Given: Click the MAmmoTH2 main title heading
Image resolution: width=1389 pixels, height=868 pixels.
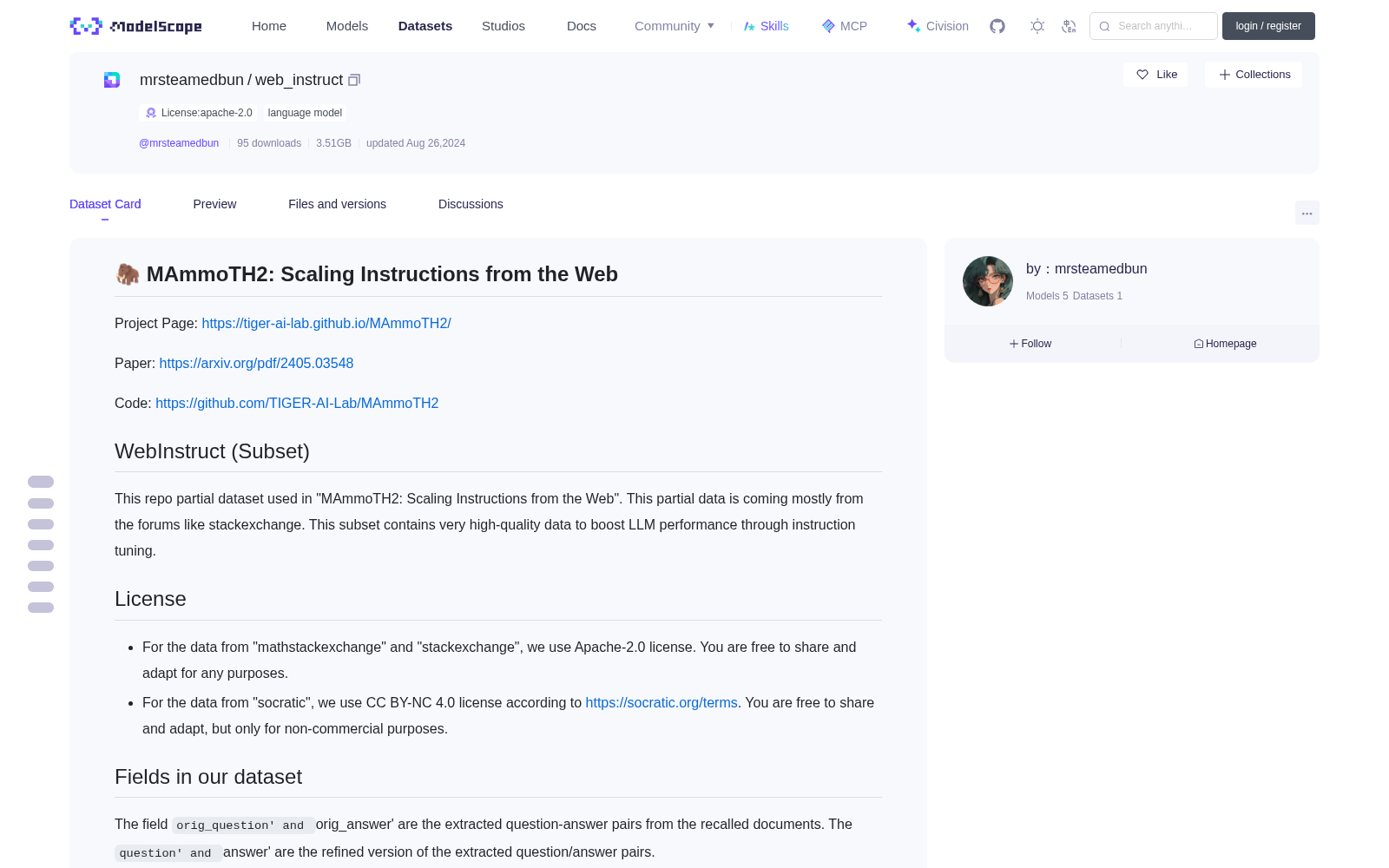Looking at the screenshot, I should coord(366,274).
